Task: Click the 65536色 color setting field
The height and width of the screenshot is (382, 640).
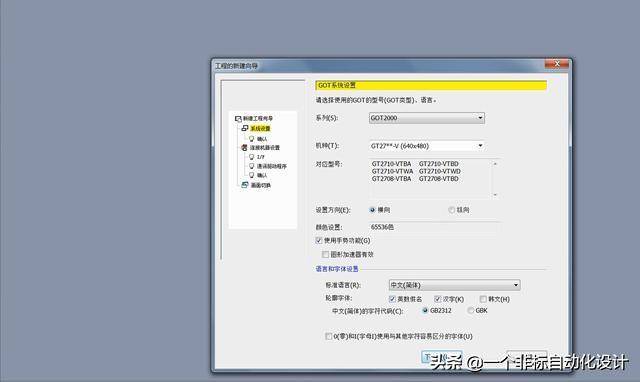Action: point(434,227)
